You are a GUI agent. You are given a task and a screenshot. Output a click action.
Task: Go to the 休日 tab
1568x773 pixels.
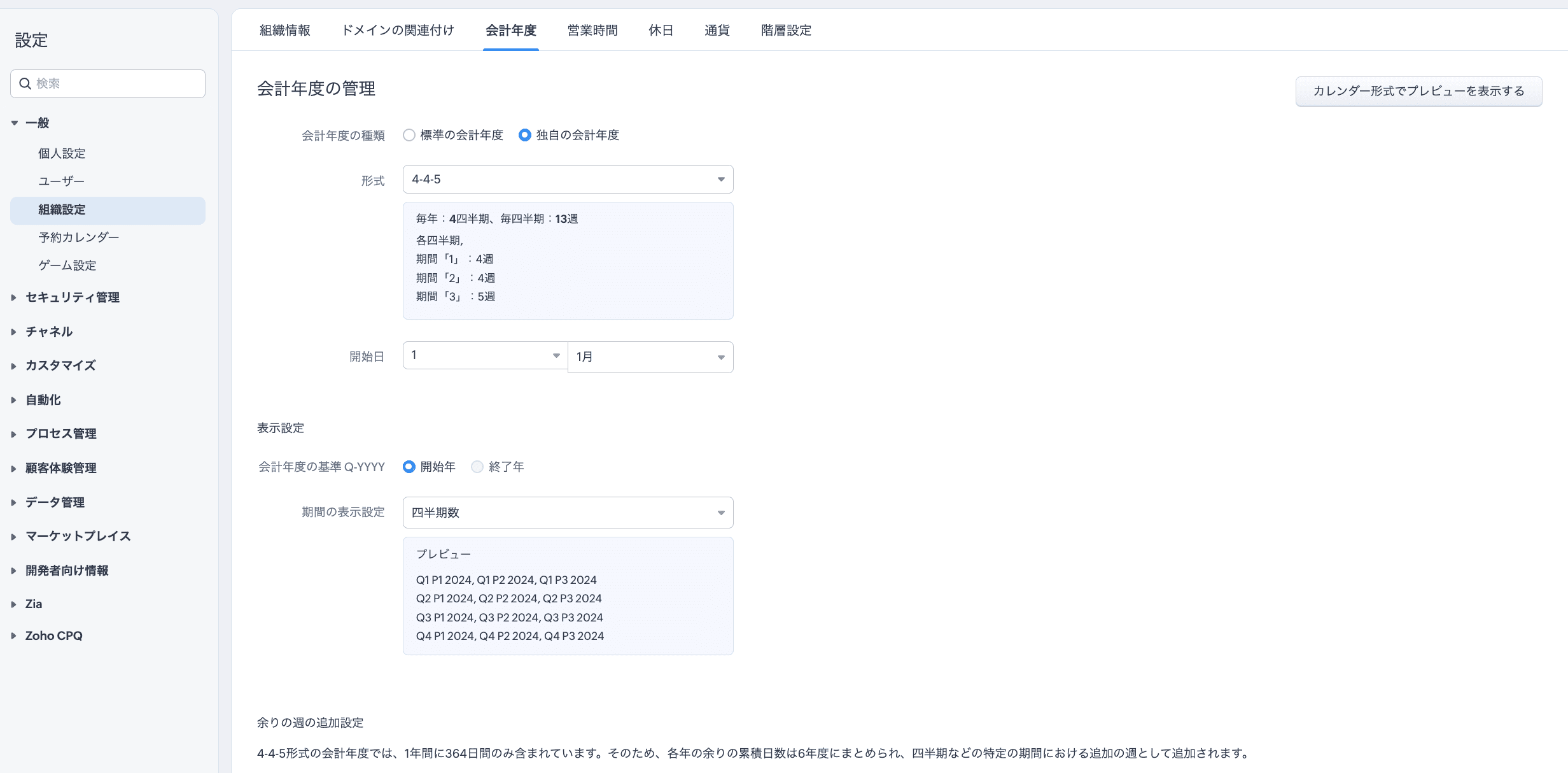pyautogui.click(x=661, y=31)
